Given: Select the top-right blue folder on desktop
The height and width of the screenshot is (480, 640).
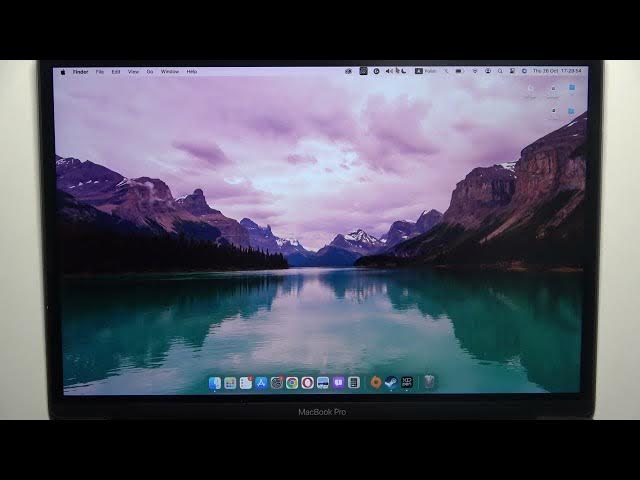Looking at the screenshot, I should (x=572, y=88).
